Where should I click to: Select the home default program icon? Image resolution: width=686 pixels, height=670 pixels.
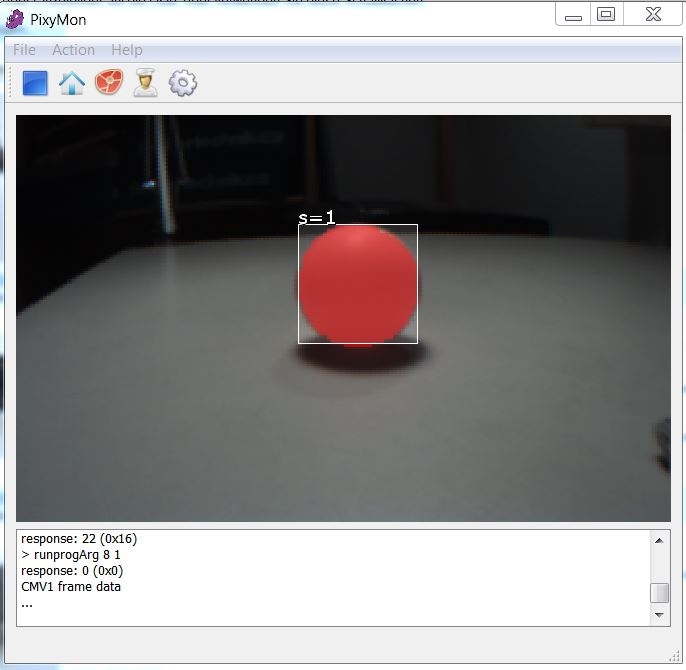click(x=72, y=83)
